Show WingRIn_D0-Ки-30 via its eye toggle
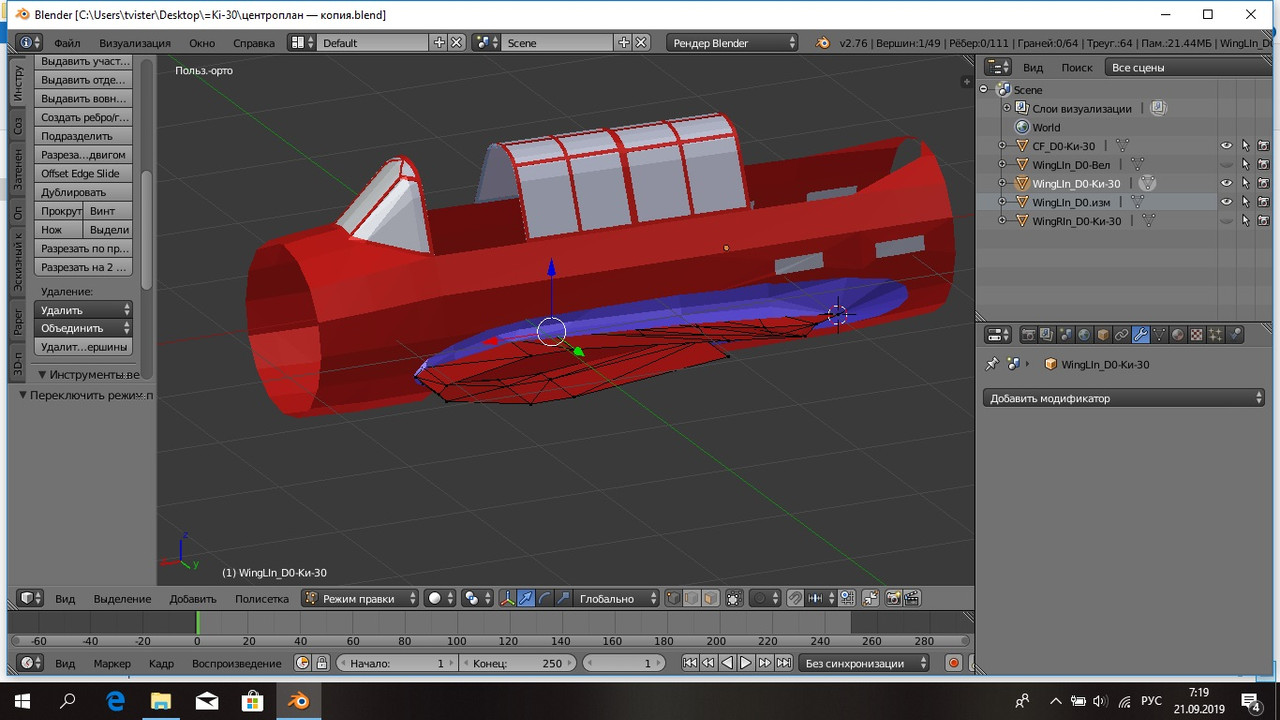 [1226, 221]
